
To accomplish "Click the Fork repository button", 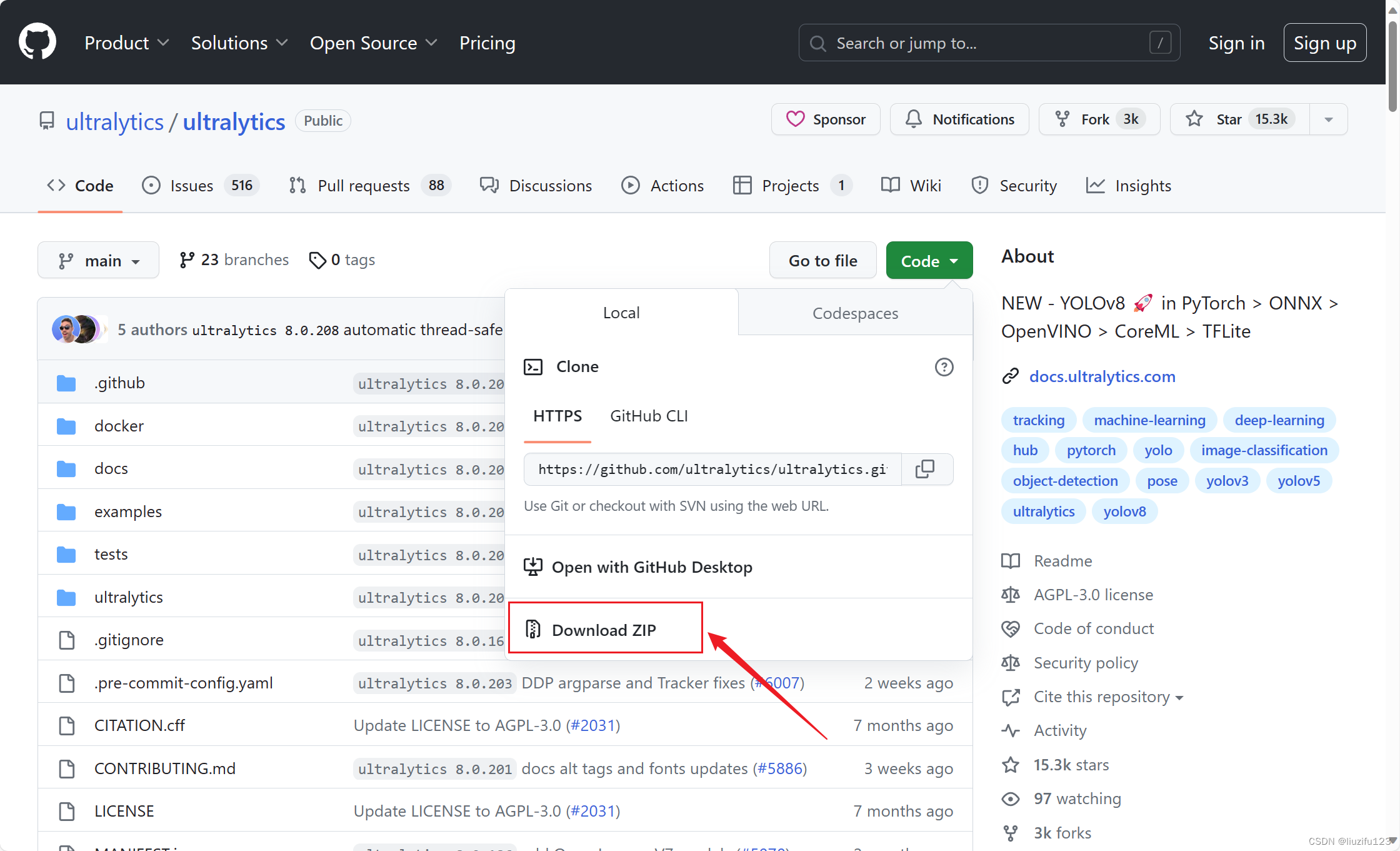I will pos(1098,119).
